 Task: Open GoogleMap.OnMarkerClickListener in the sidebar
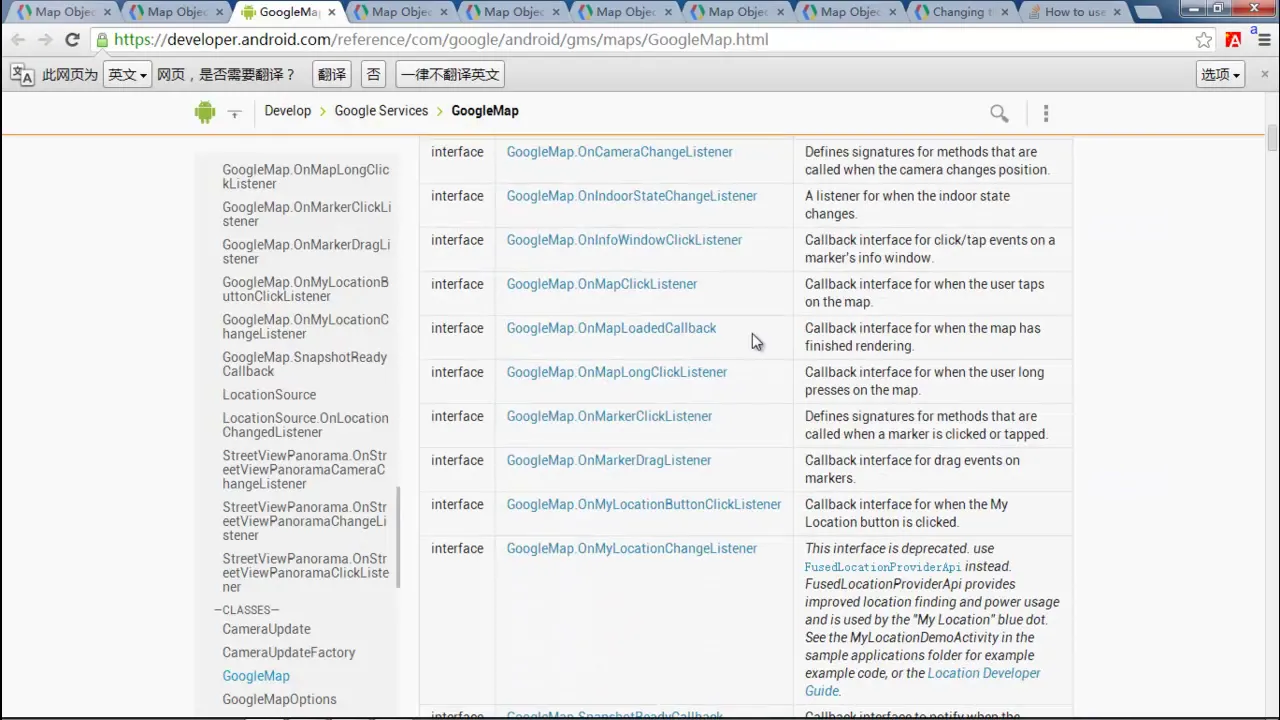pyautogui.click(x=307, y=214)
